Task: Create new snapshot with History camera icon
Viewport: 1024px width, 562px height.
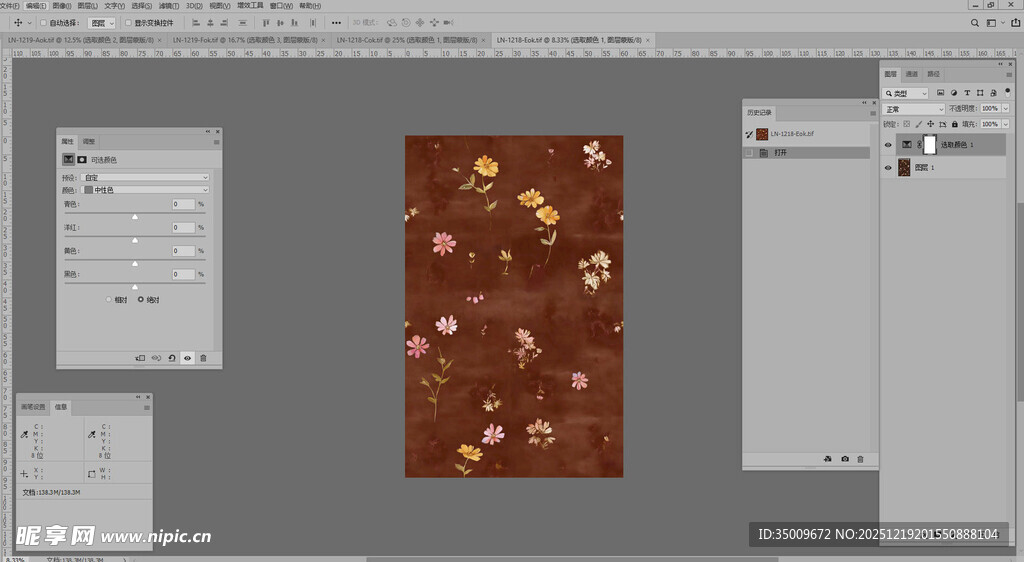Action: [x=844, y=459]
